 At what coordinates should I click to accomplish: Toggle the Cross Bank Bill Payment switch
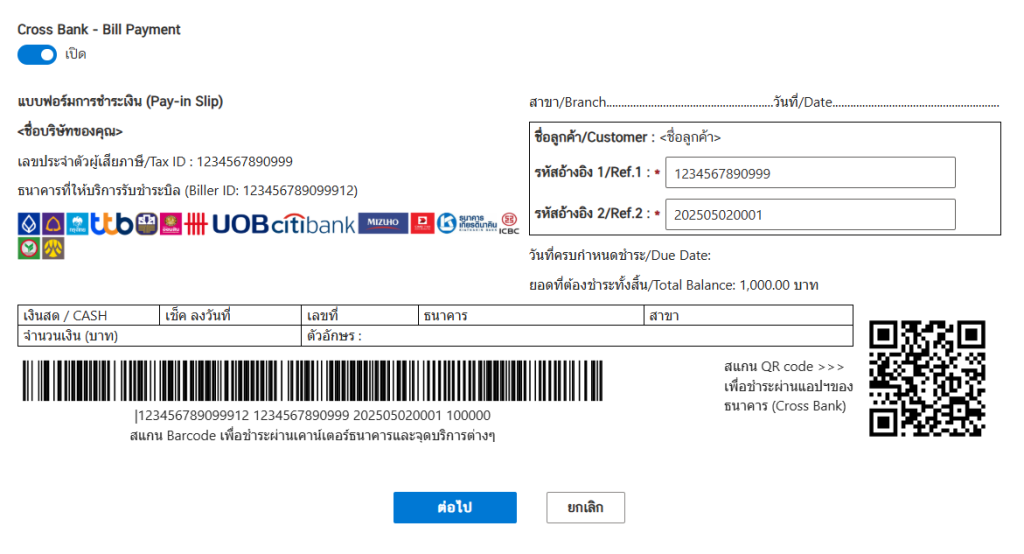click(37, 55)
